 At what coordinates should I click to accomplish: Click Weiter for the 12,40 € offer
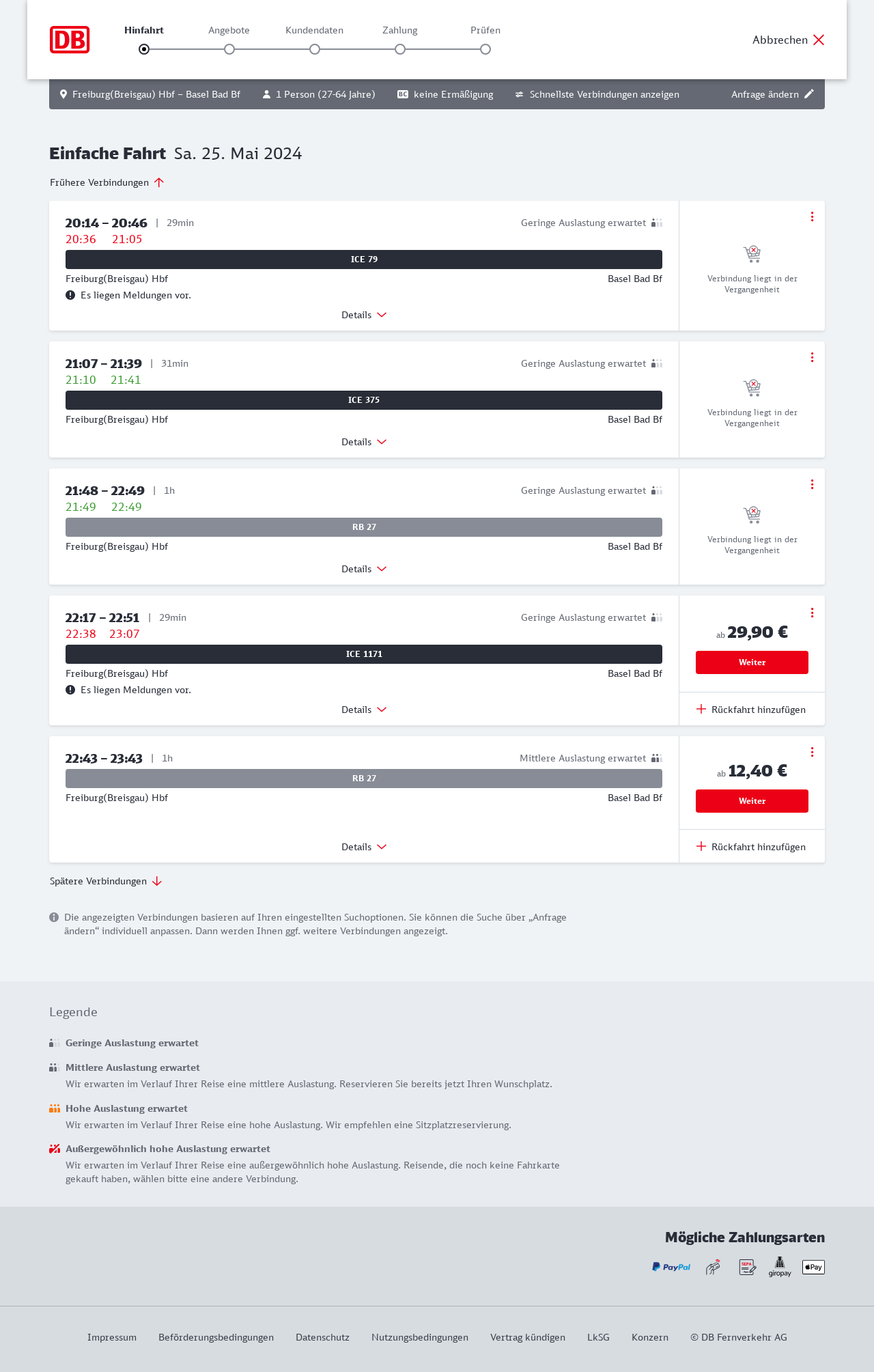click(752, 801)
